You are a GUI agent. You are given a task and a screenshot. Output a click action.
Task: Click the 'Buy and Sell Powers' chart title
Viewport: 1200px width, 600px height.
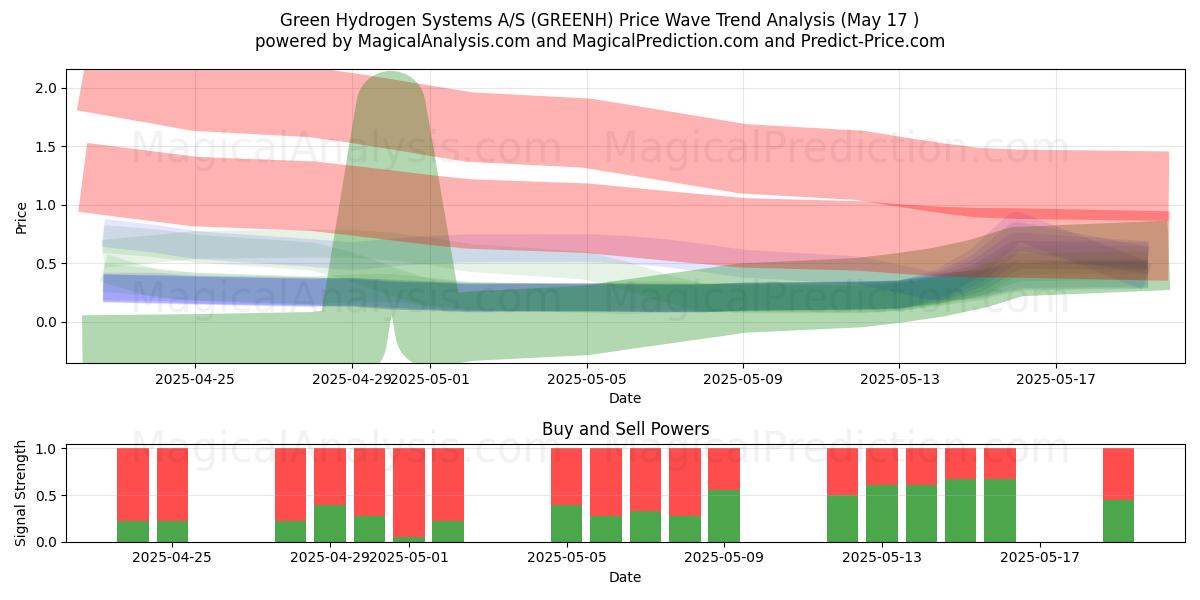(625, 429)
